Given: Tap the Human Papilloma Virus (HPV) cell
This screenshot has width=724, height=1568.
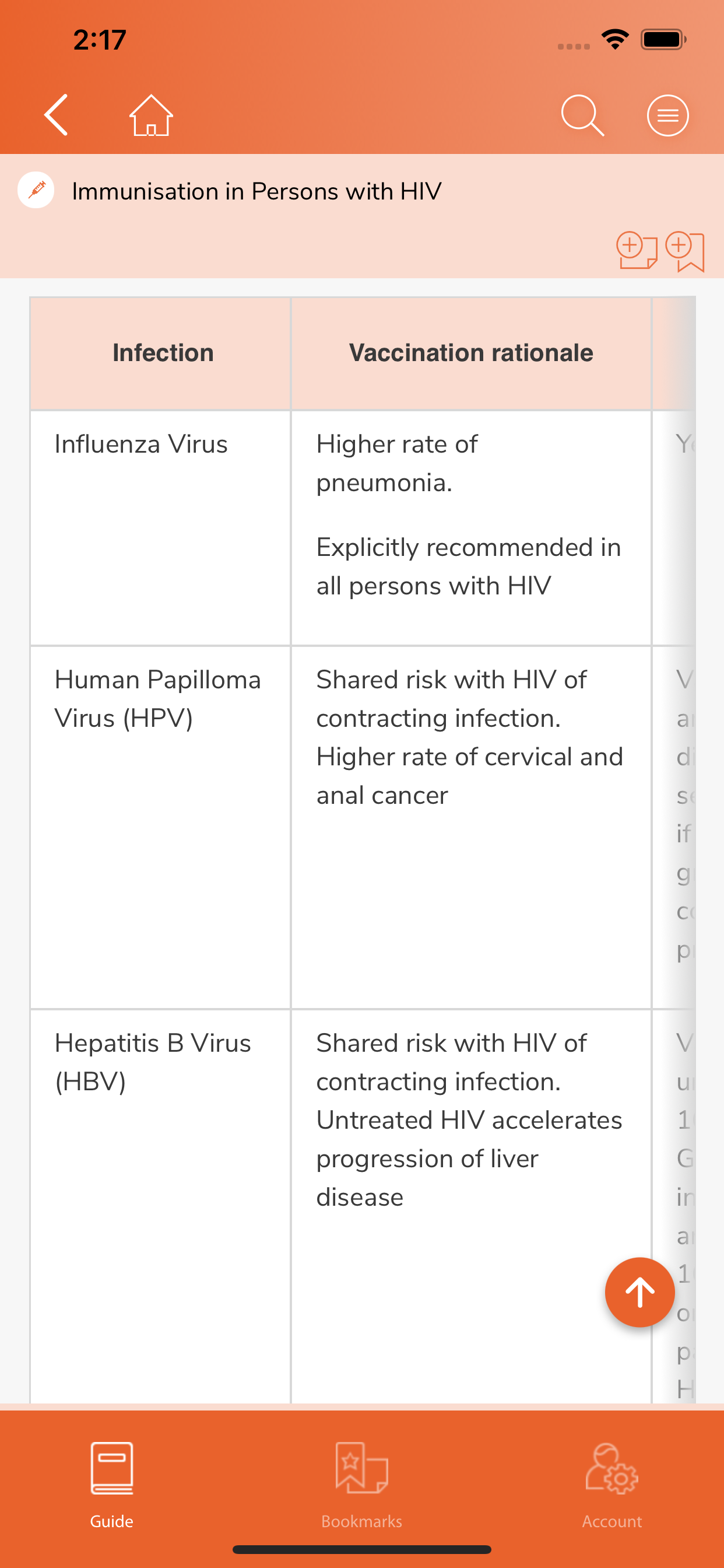Looking at the screenshot, I should click(161, 827).
